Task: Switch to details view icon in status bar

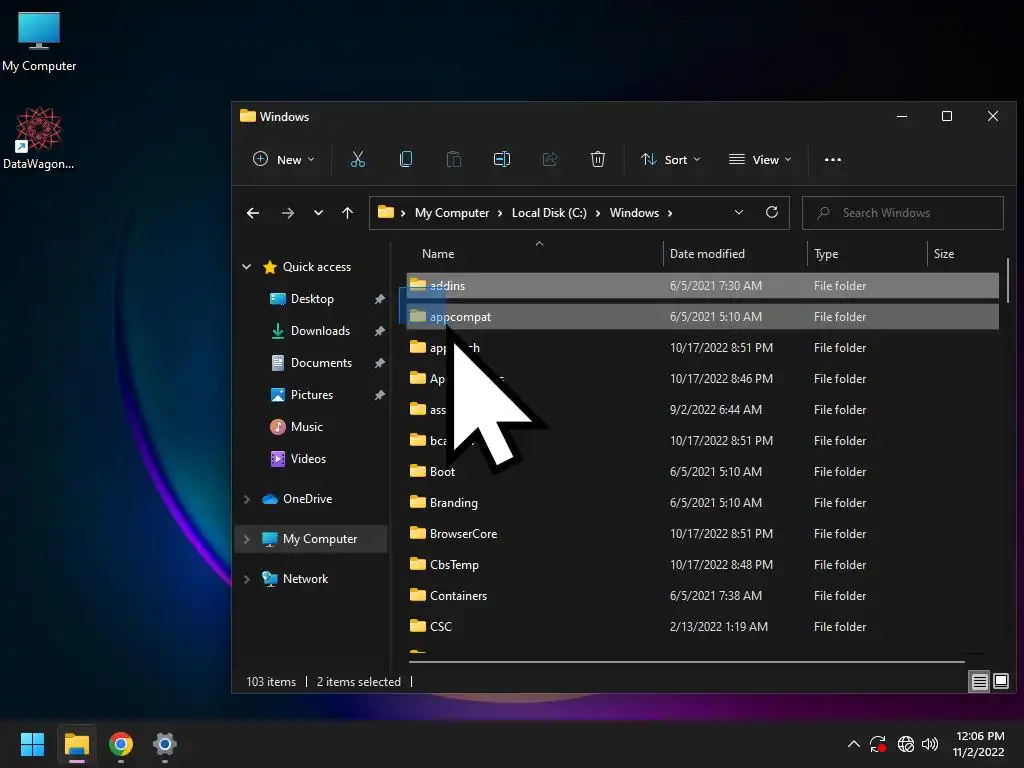Action: (980, 682)
